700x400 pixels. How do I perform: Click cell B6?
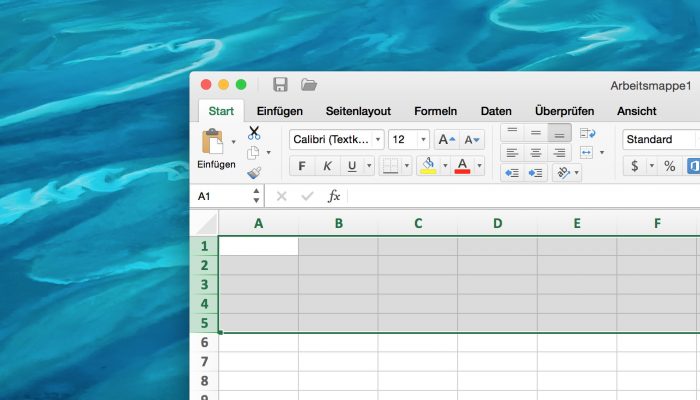[x=338, y=342]
